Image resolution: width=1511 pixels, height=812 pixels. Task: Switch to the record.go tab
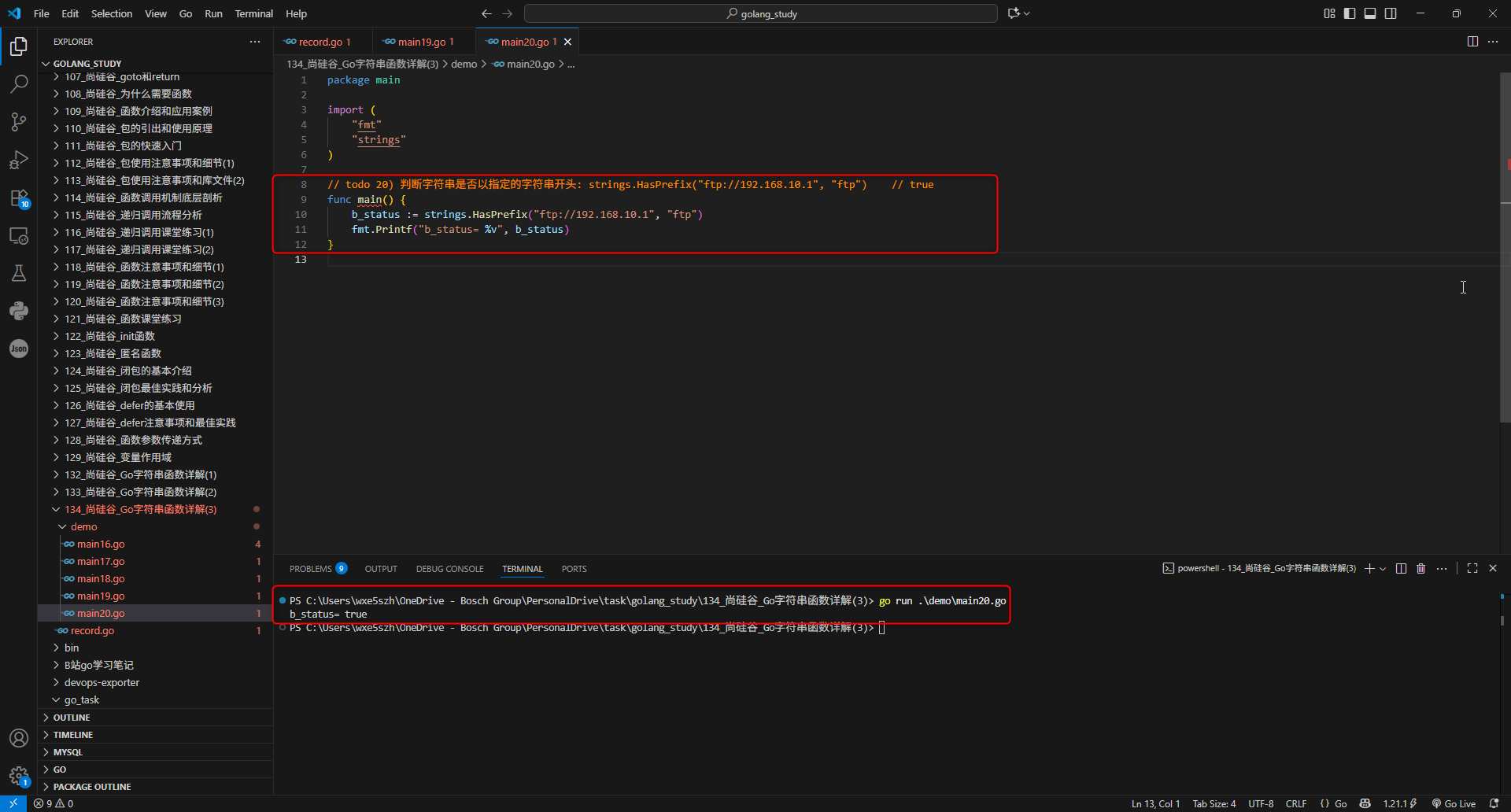pyautogui.click(x=324, y=42)
